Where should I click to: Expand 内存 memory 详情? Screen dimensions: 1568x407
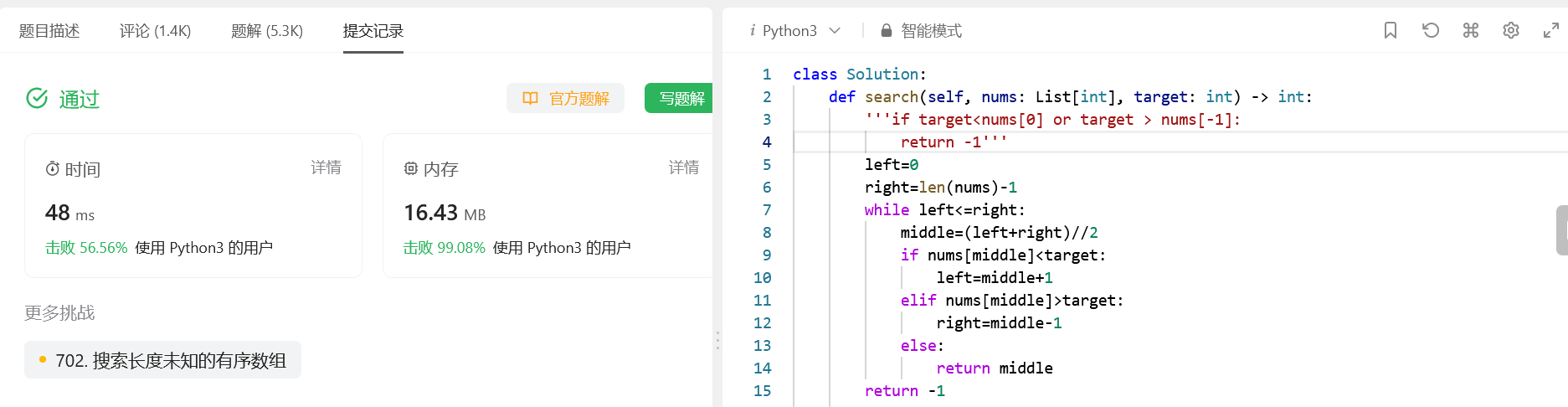point(683,167)
